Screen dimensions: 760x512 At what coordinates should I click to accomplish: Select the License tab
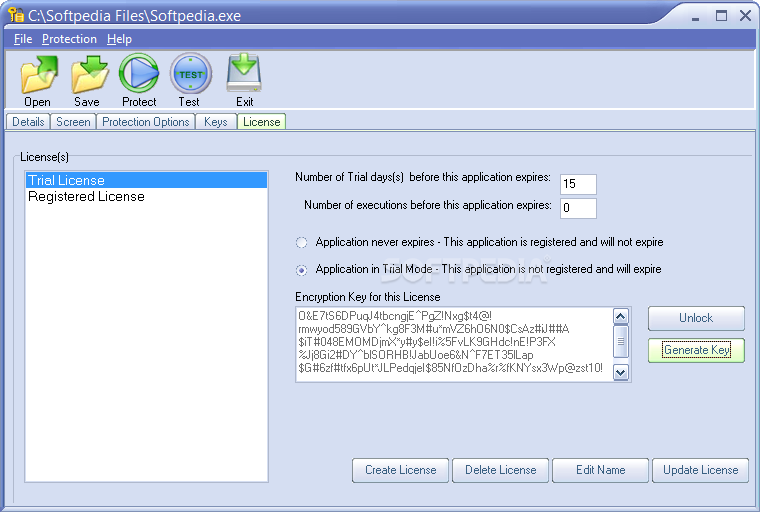coord(262,122)
